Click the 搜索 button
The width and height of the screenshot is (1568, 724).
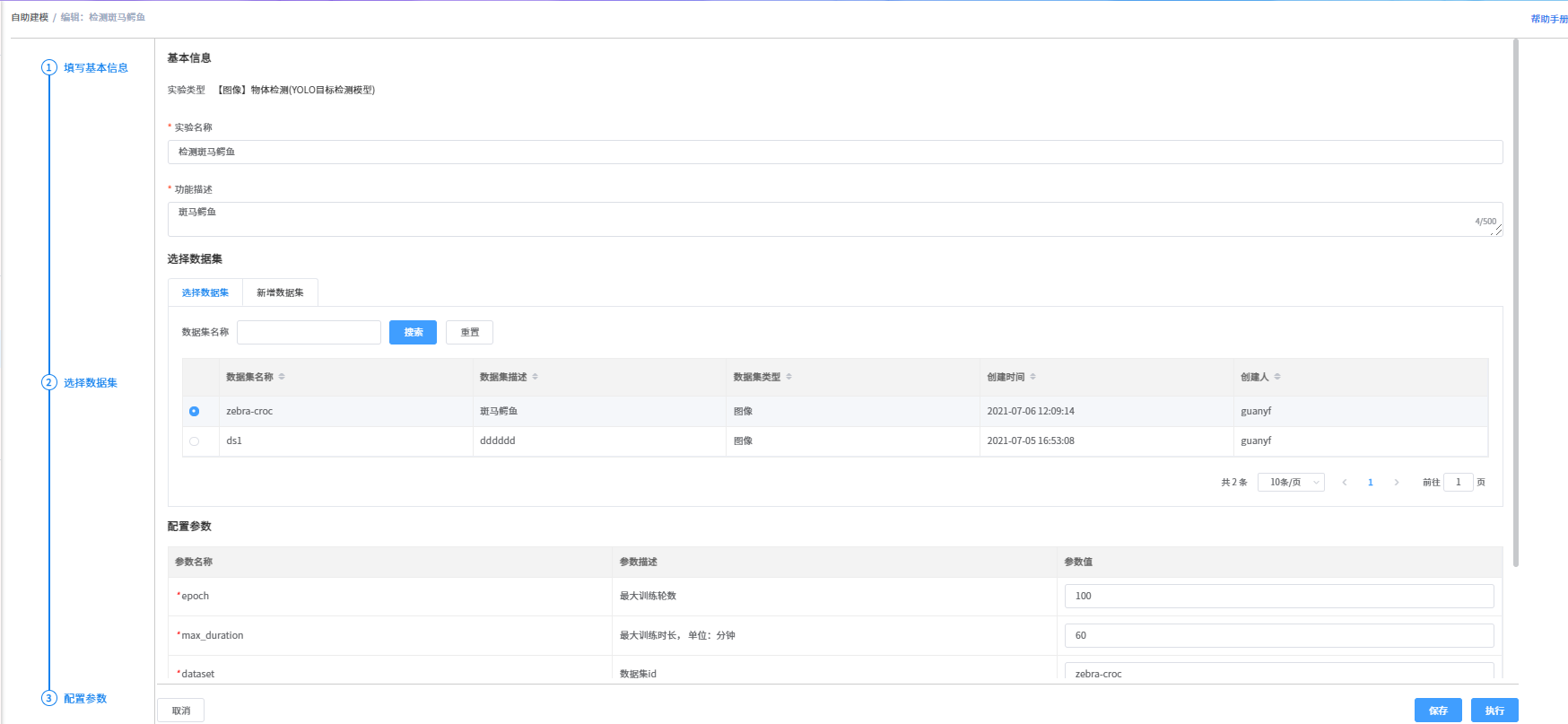413,332
